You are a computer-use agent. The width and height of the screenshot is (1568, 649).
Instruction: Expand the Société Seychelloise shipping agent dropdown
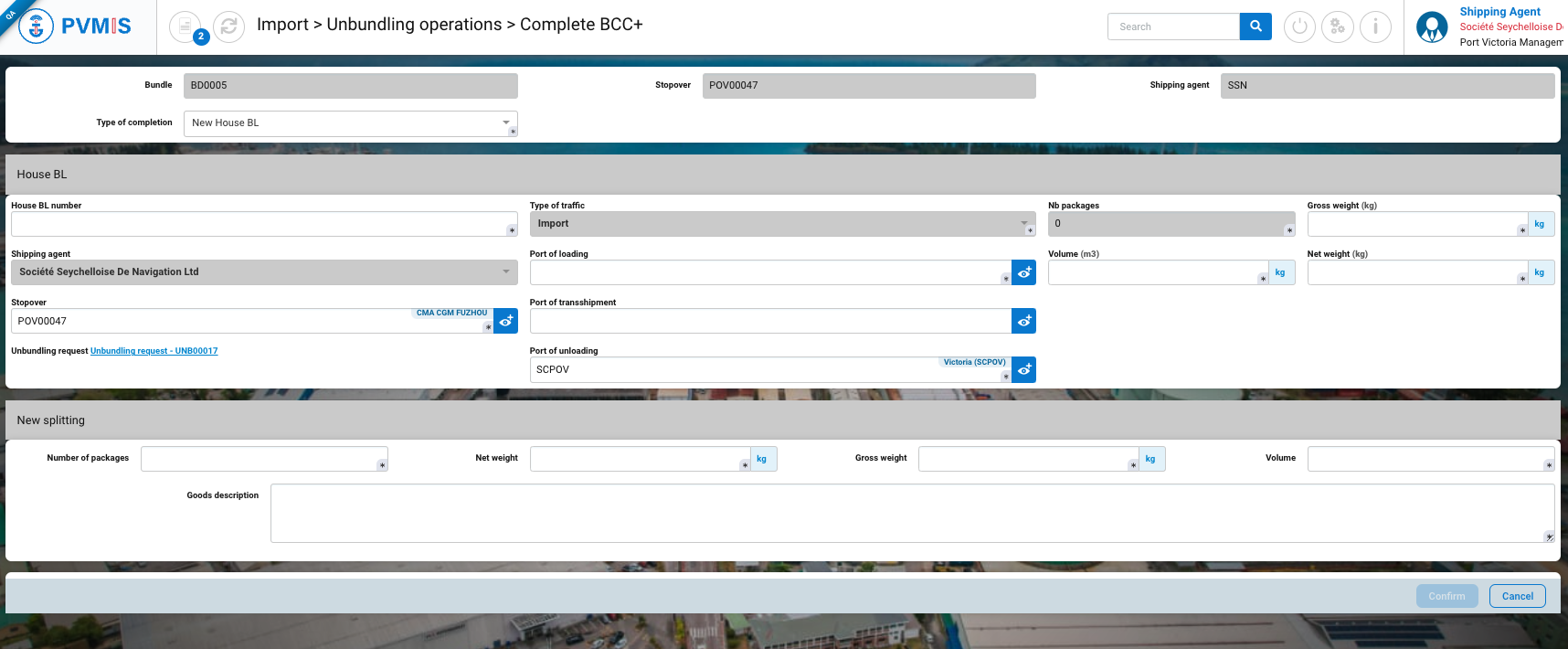pyautogui.click(x=506, y=271)
